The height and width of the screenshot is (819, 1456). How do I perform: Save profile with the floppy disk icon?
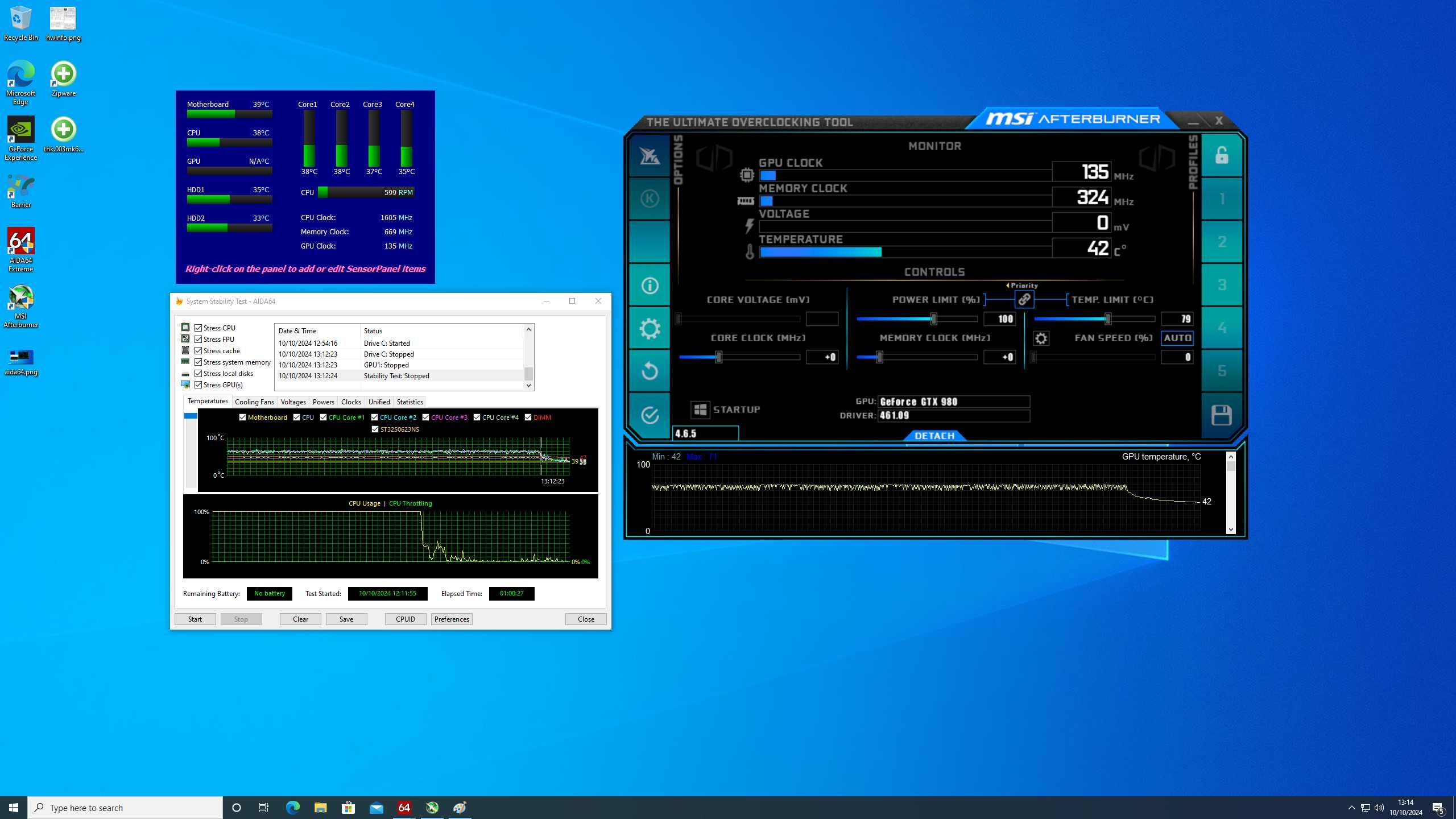[x=1222, y=415]
